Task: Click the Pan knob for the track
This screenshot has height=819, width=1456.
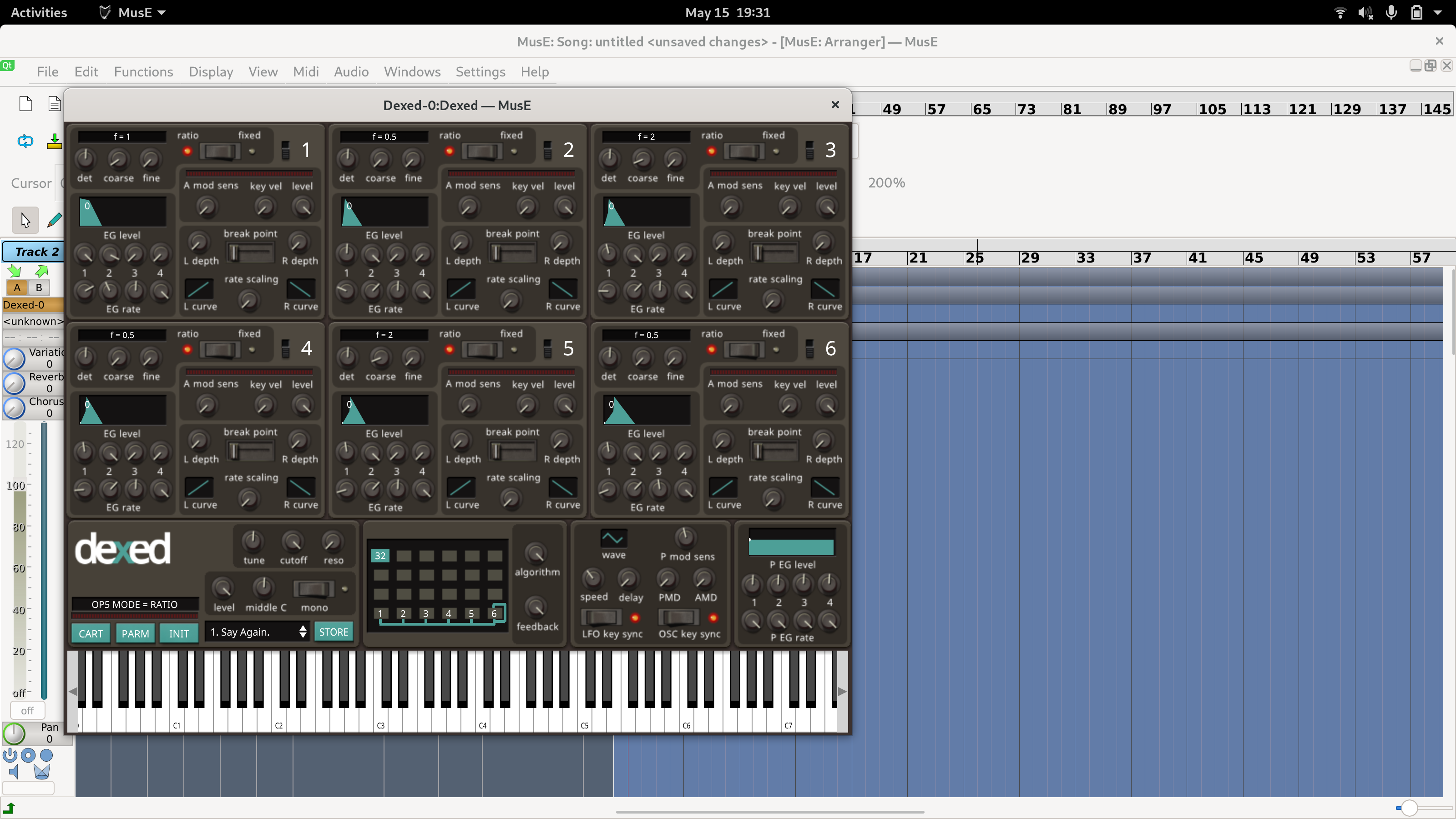Action: [15, 733]
